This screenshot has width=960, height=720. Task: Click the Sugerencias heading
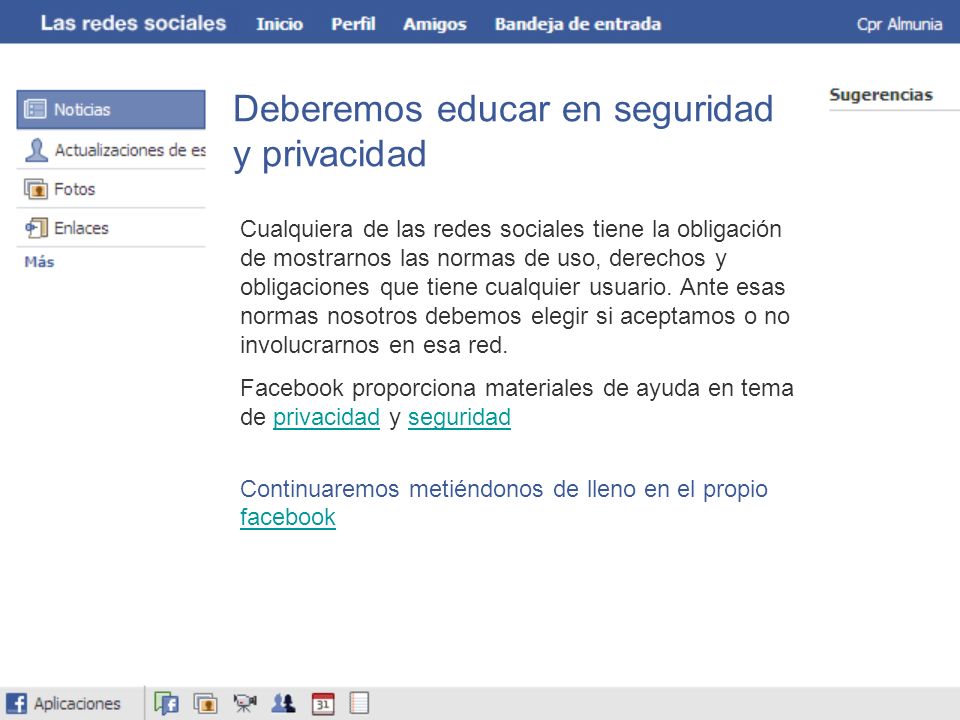[881, 95]
